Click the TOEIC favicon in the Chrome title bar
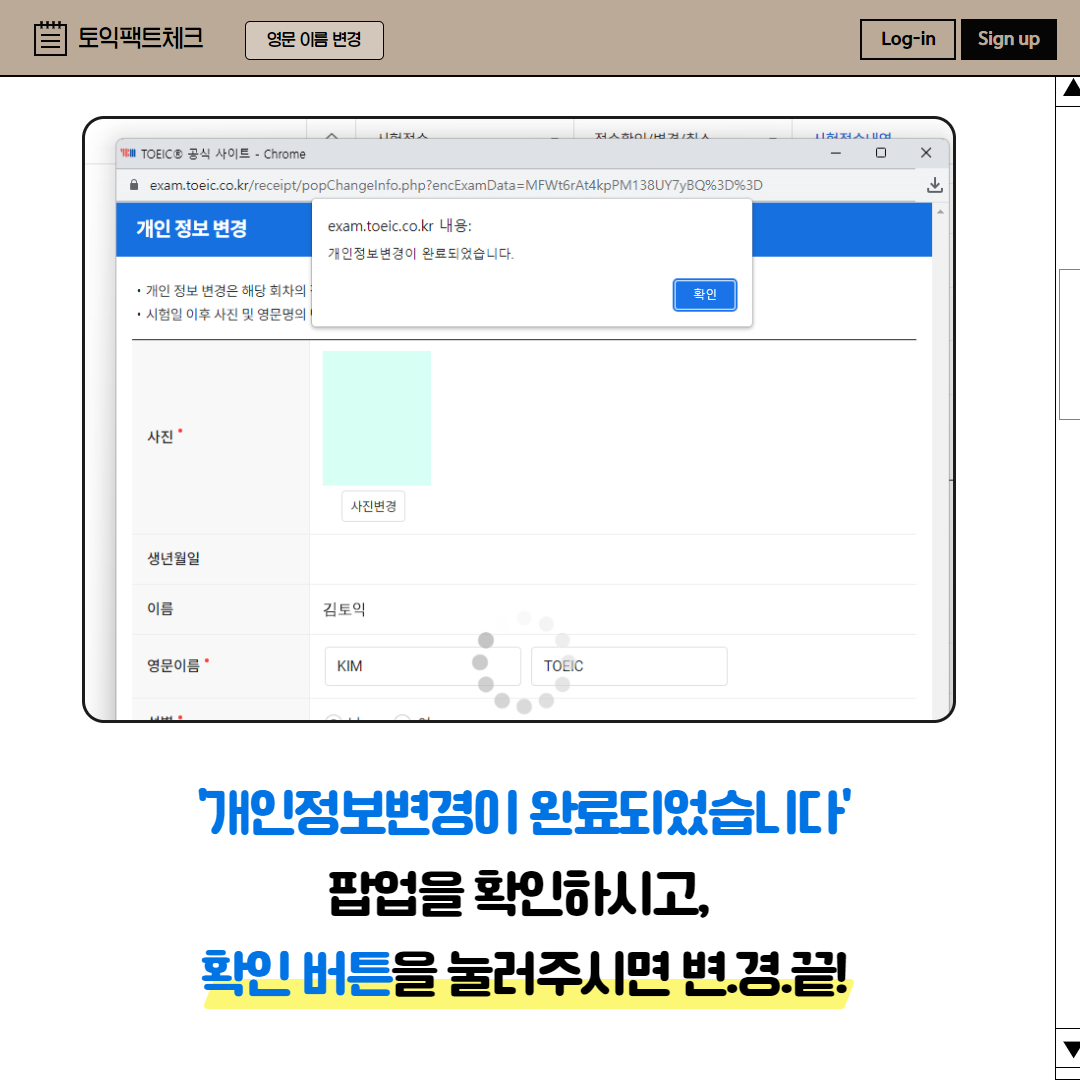The width and height of the screenshot is (1080, 1080). coord(128,153)
